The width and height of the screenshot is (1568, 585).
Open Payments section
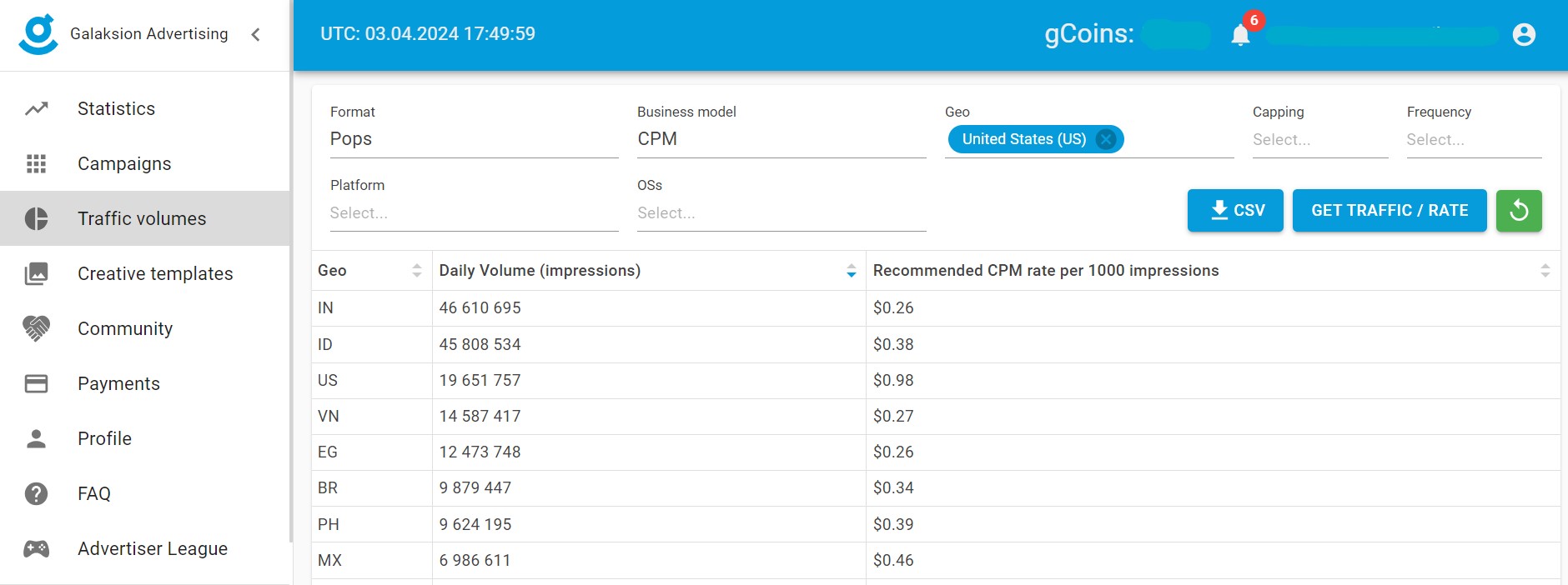(x=145, y=383)
